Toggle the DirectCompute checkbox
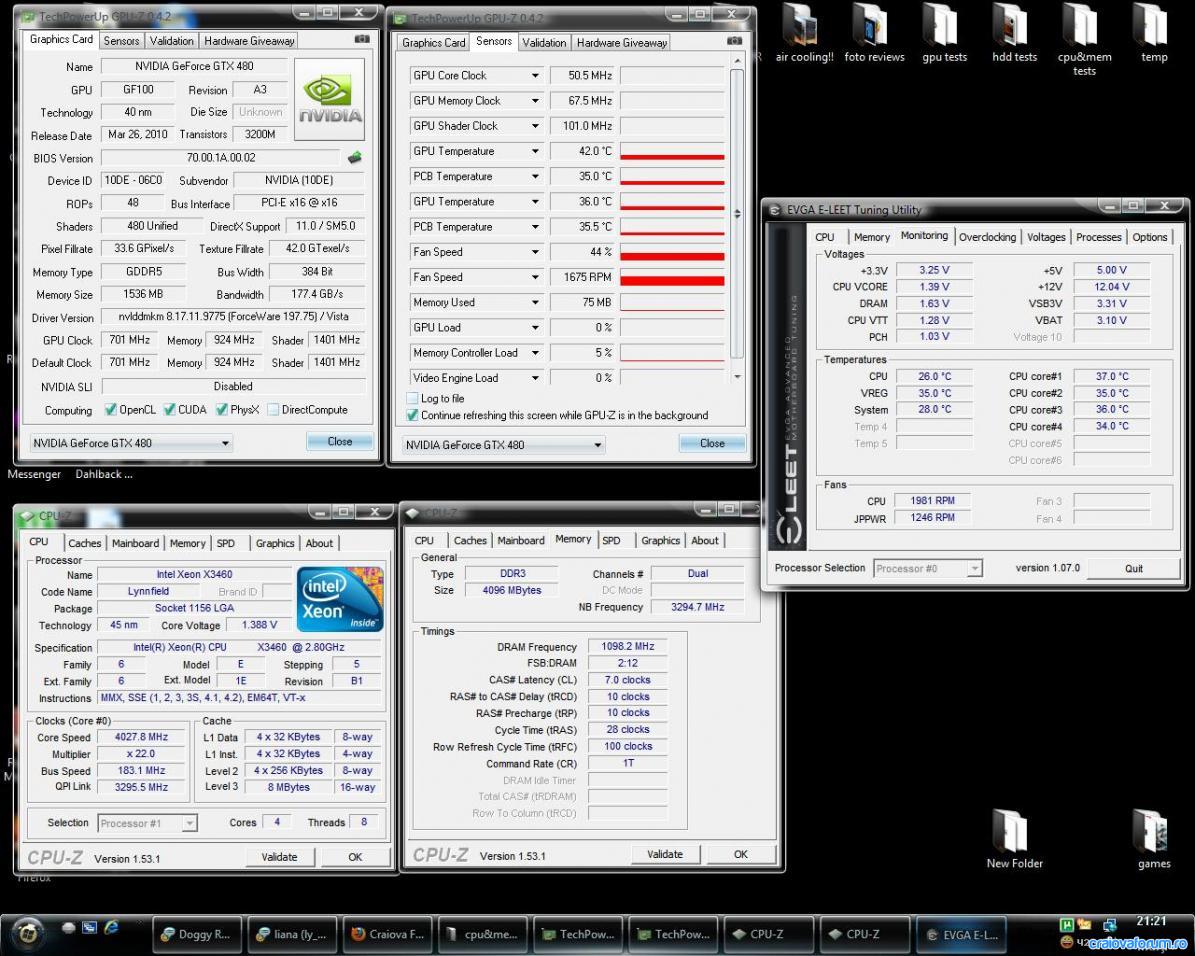This screenshot has height=956, width=1195. pos(273,409)
